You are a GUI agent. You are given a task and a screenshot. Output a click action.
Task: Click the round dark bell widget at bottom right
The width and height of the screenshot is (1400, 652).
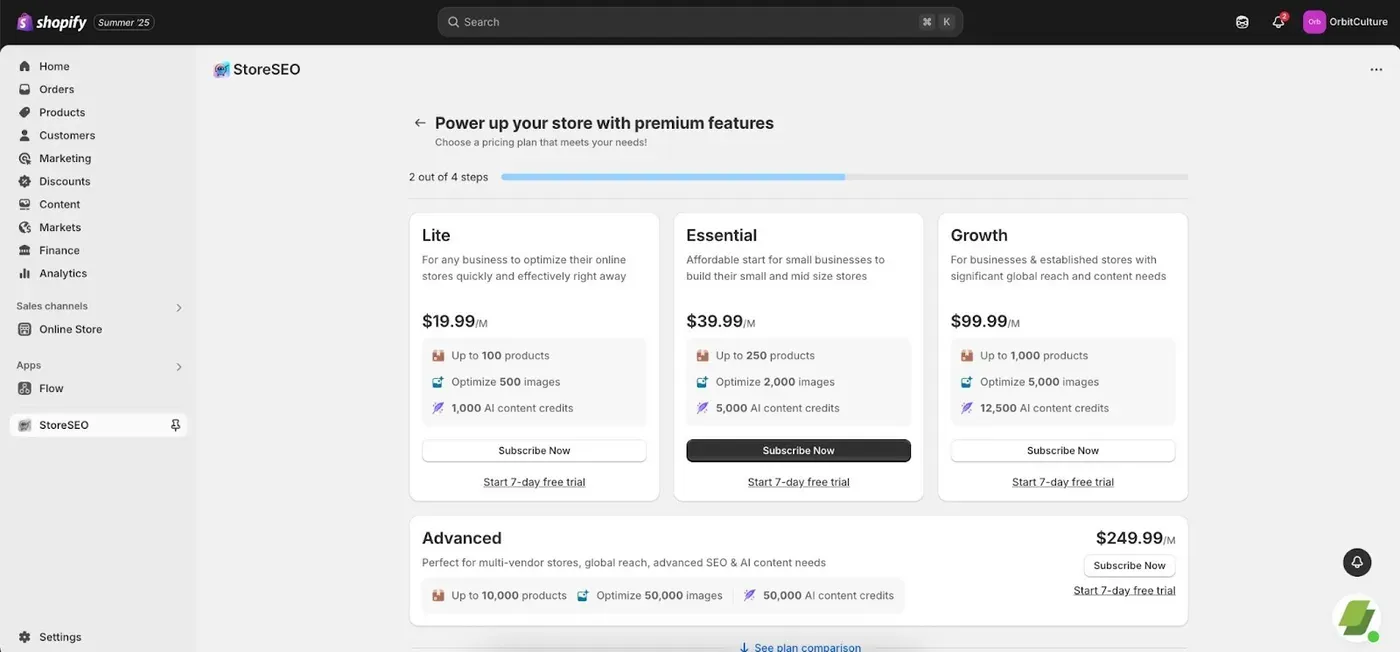click(x=1357, y=562)
